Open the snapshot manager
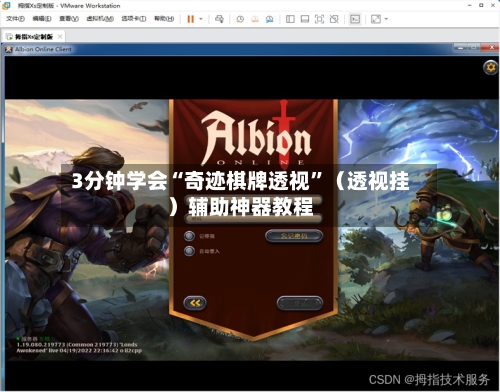The height and width of the screenshot is (392, 500). pos(270,19)
